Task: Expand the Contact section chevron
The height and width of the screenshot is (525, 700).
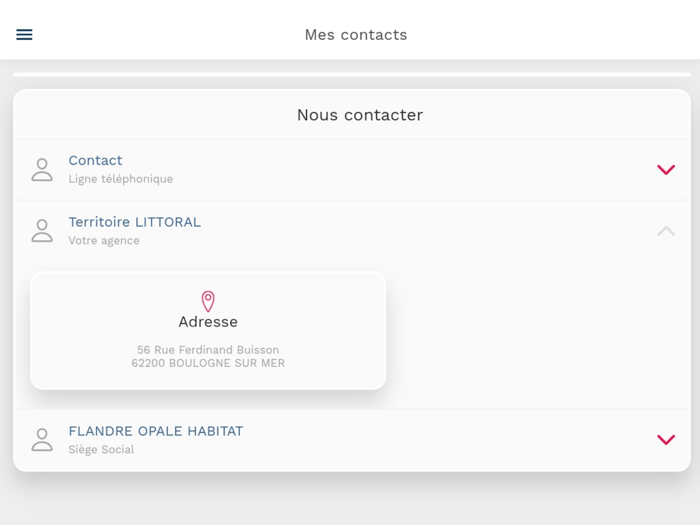Action: (x=666, y=170)
